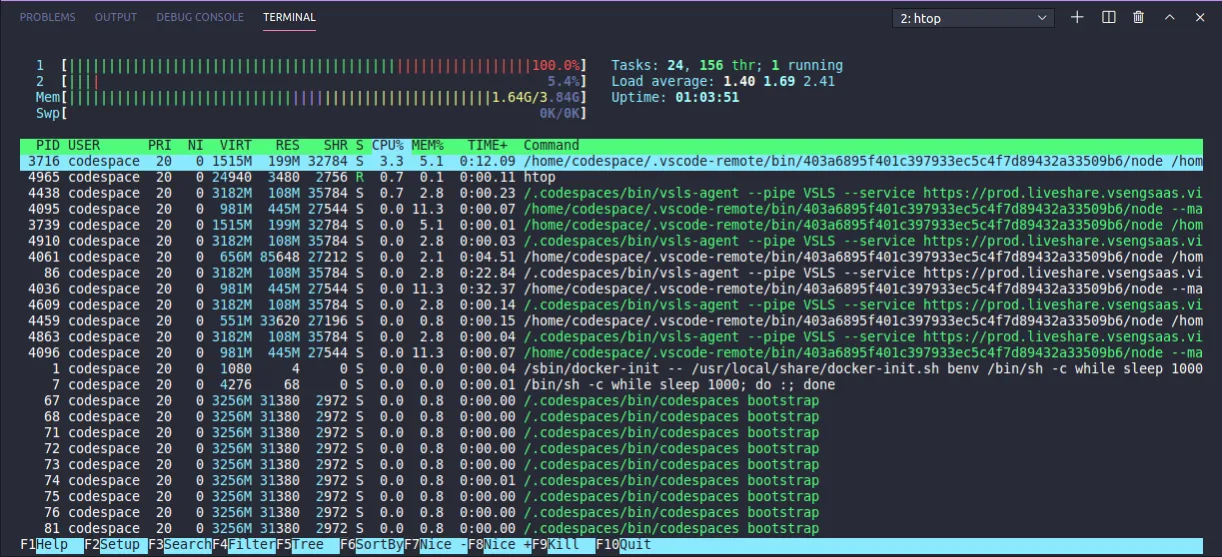Sort by the CPU% column header
Screen dimensions: 1222x557
coord(388,145)
